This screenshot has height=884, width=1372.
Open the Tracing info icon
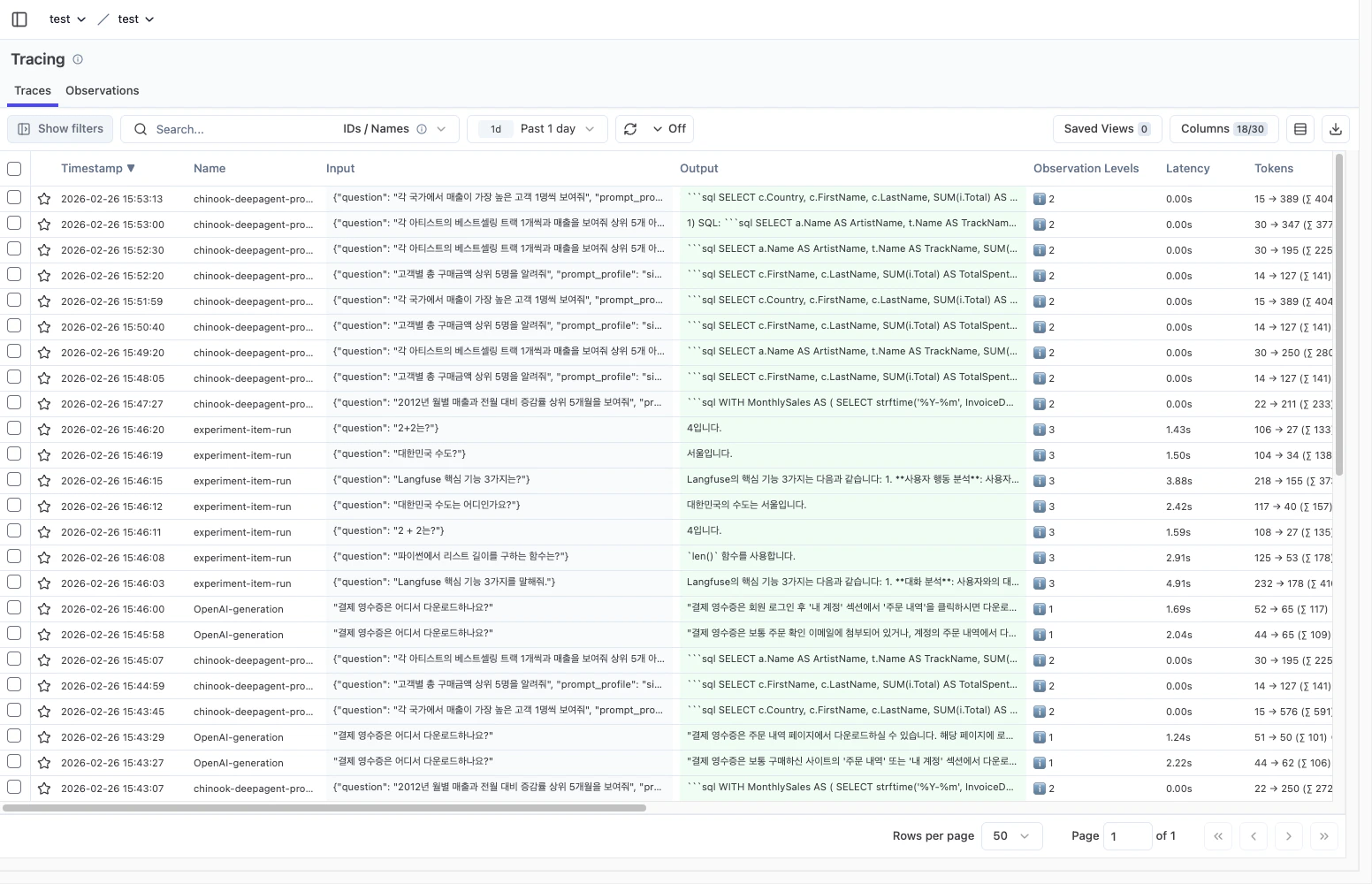click(78, 59)
